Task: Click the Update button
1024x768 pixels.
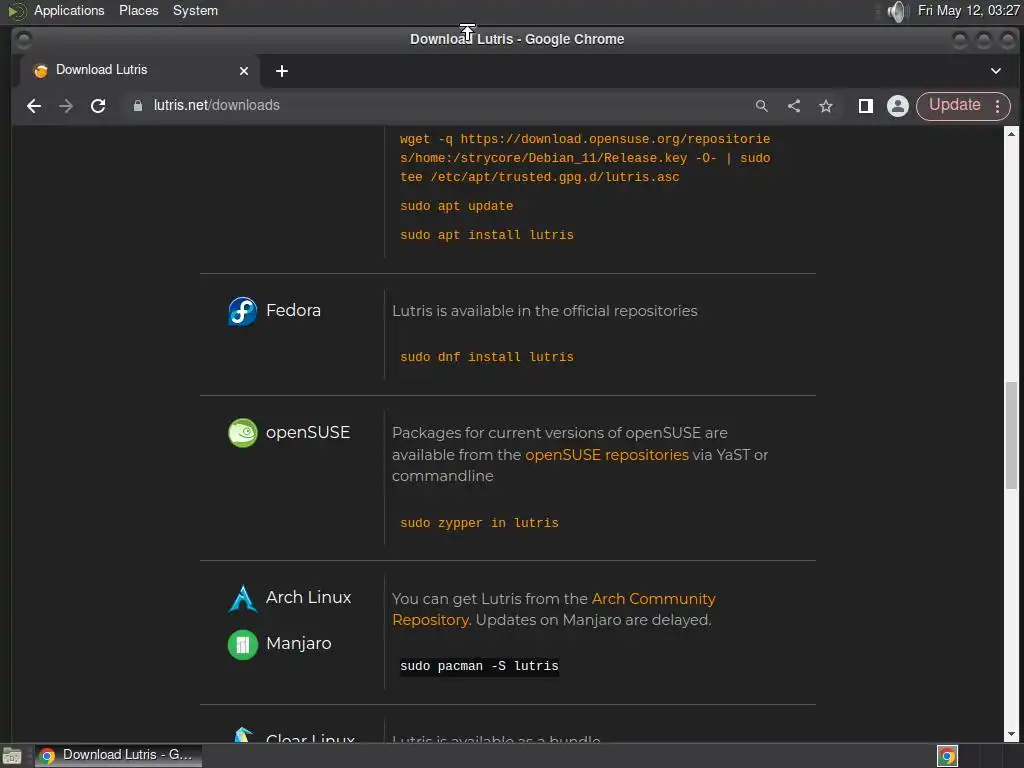Action: click(x=955, y=105)
